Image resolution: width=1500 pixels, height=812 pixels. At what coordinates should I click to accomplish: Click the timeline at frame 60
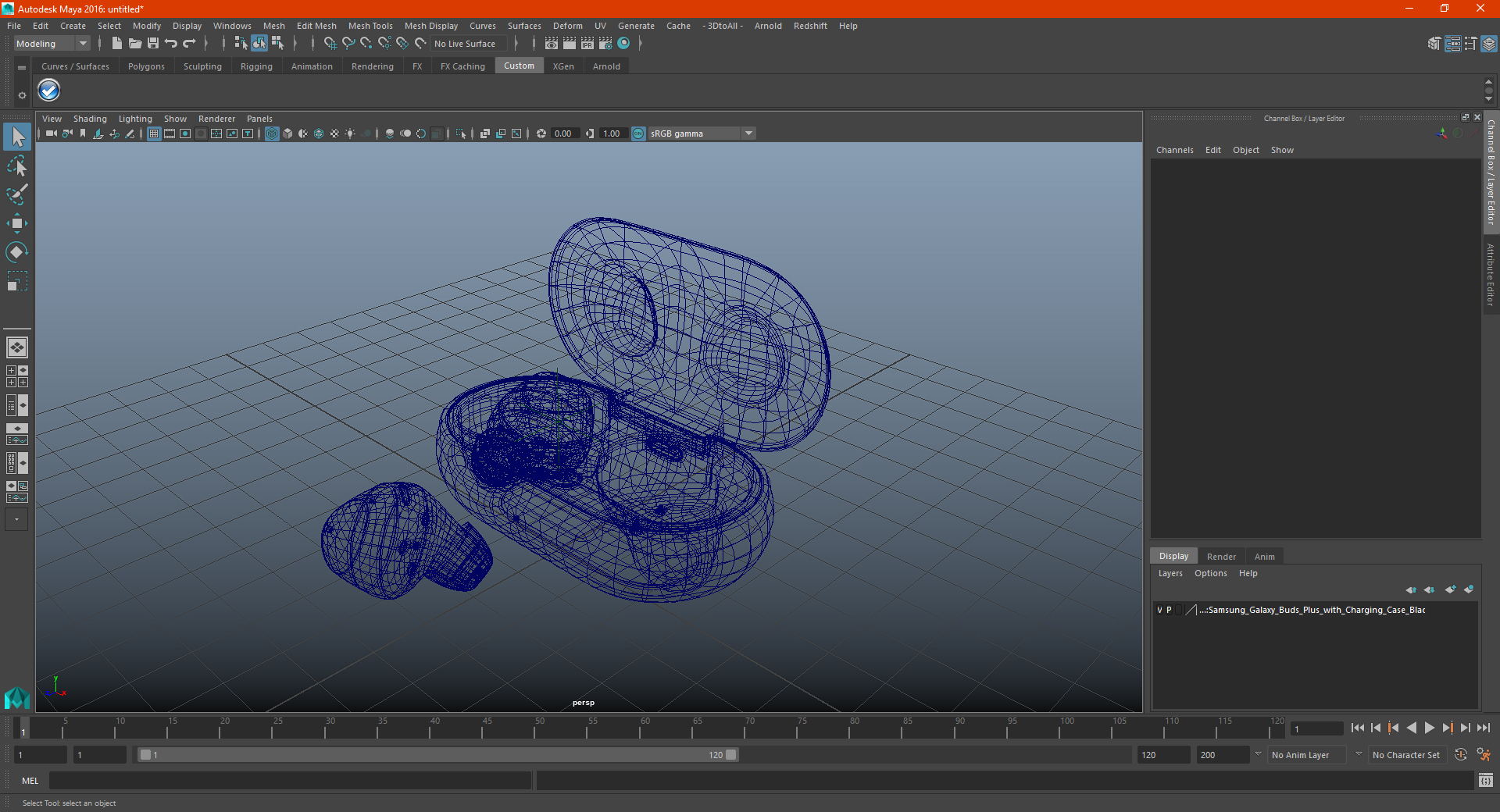645,728
